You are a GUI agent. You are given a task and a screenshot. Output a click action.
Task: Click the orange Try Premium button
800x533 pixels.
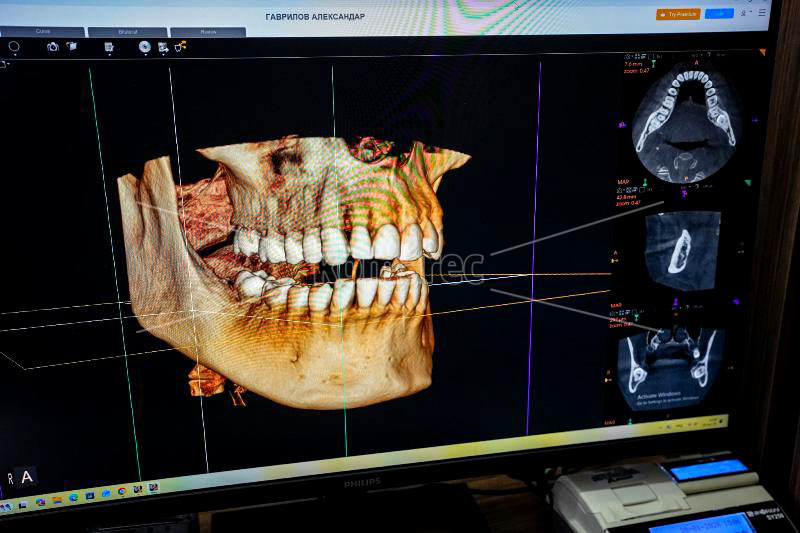tap(678, 14)
